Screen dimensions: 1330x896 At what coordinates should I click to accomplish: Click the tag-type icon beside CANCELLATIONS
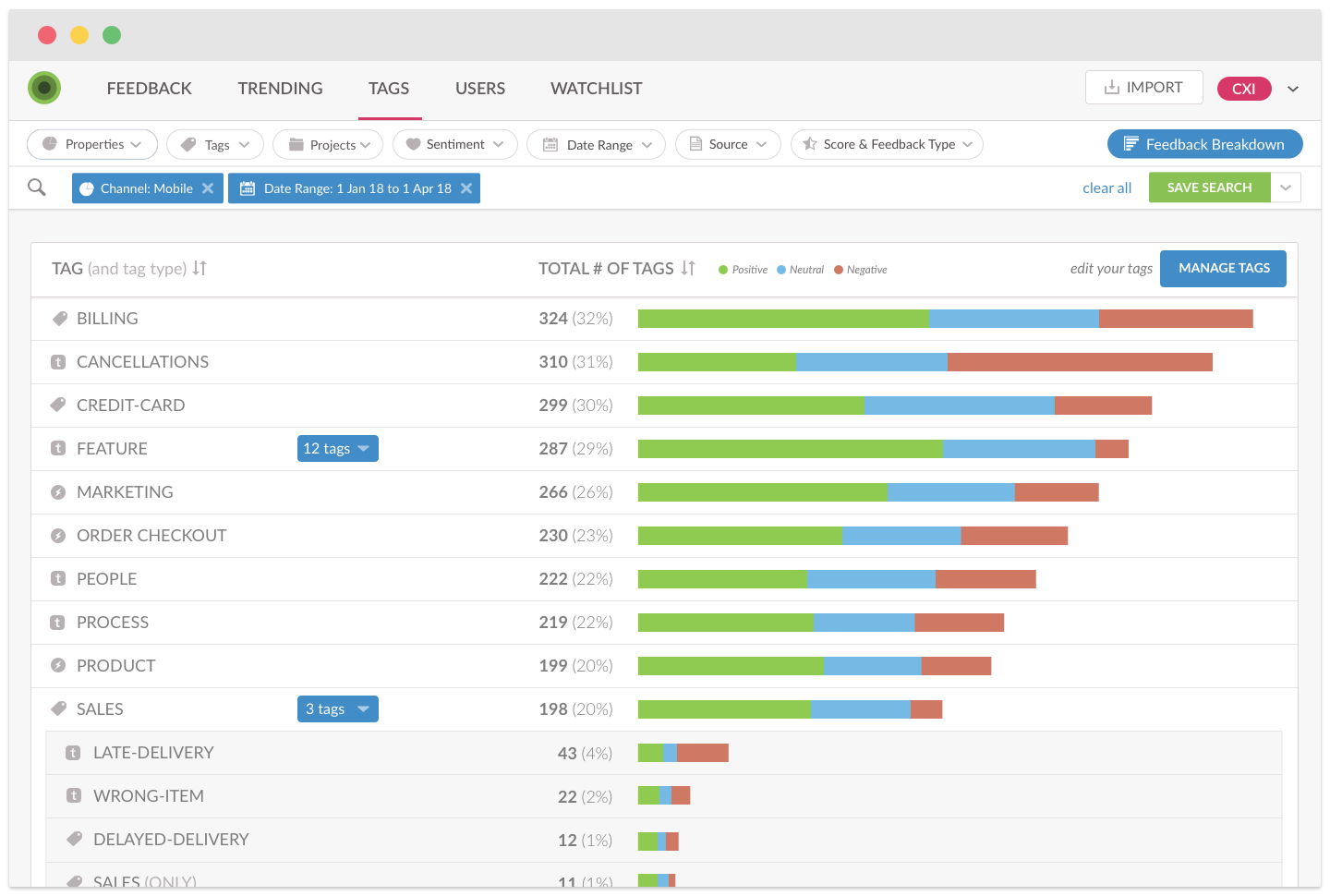[x=59, y=361]
